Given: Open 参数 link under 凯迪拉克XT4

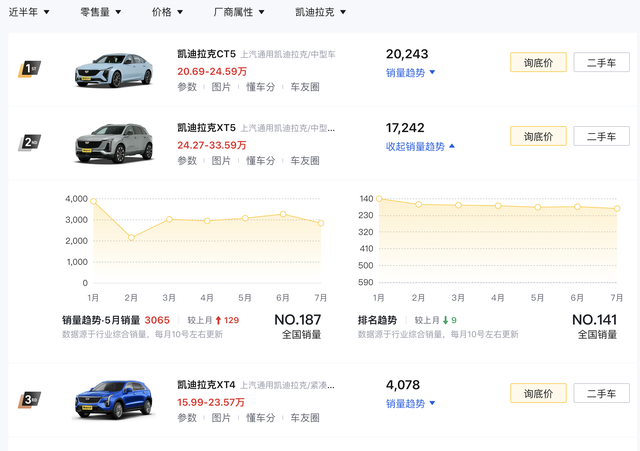Looking at the screenshot, I should (x=187, y=418).
